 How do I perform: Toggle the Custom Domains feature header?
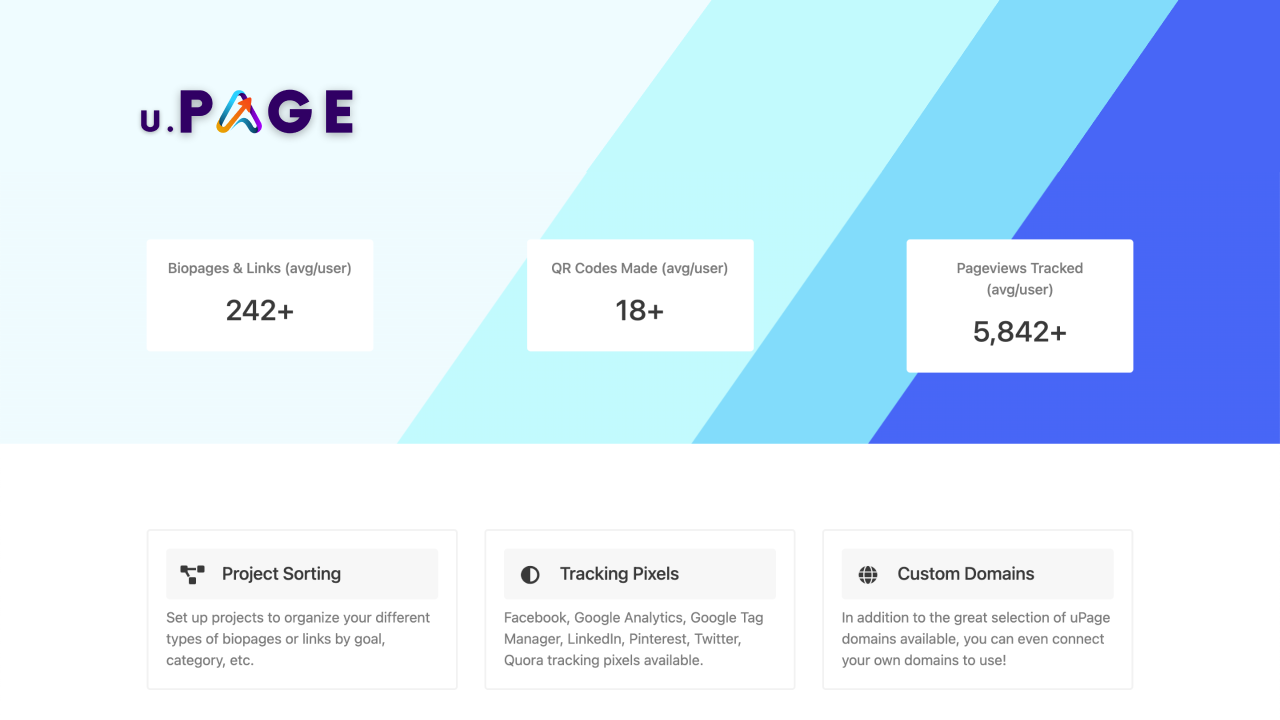977,573
